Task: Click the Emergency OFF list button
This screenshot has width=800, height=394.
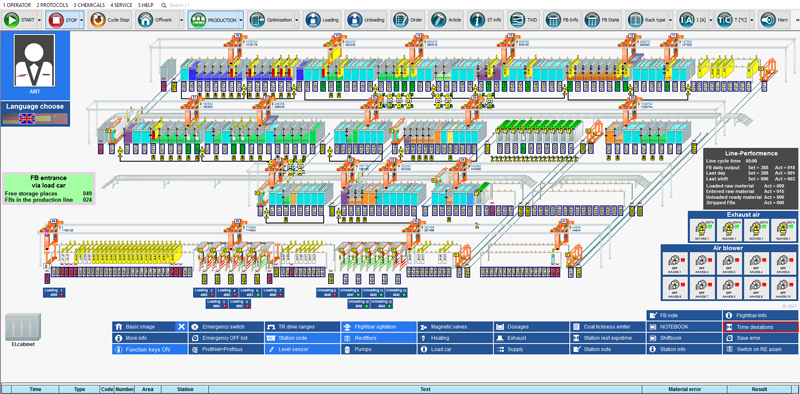Action: coord(226,338)
